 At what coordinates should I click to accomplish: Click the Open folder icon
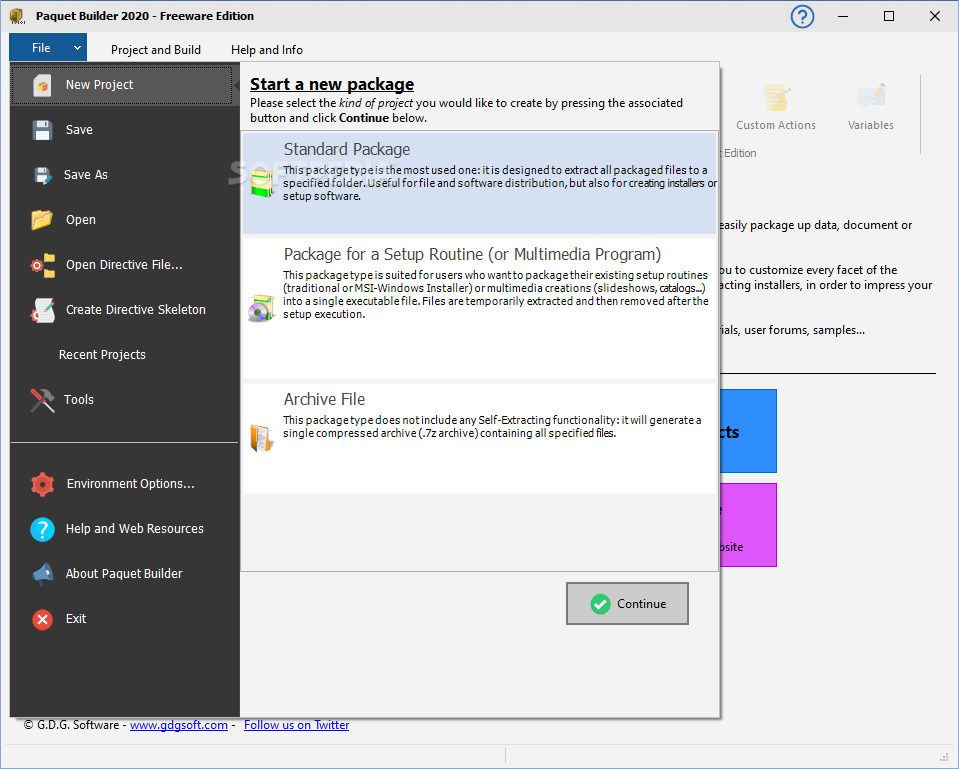[42, 220]
